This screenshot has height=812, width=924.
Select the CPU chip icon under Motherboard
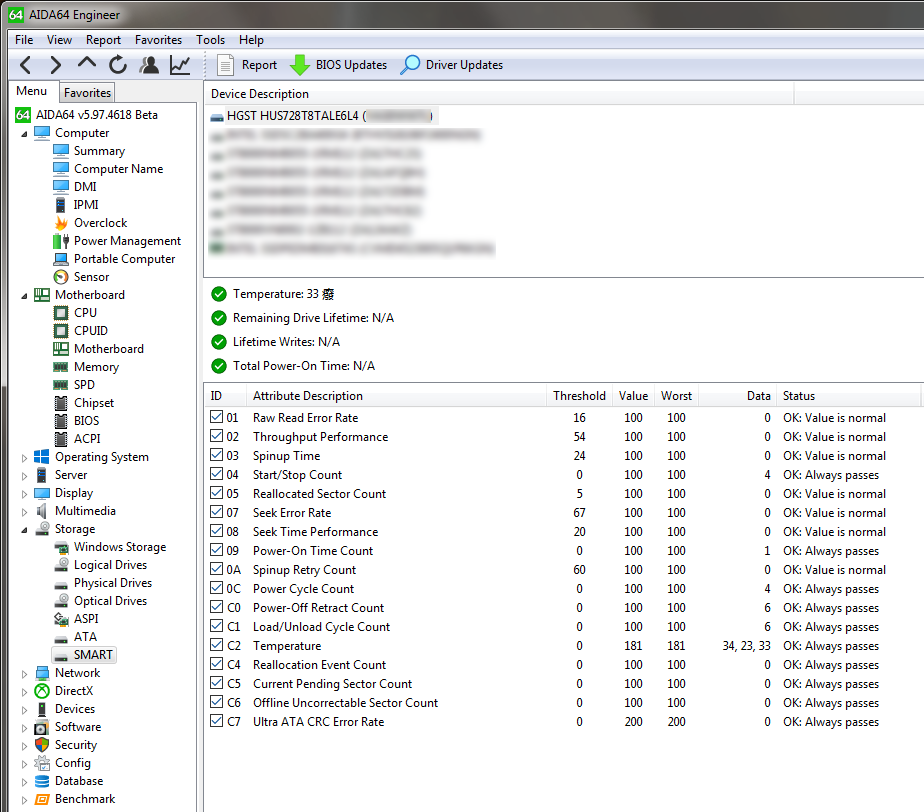(x=61, y=313)
